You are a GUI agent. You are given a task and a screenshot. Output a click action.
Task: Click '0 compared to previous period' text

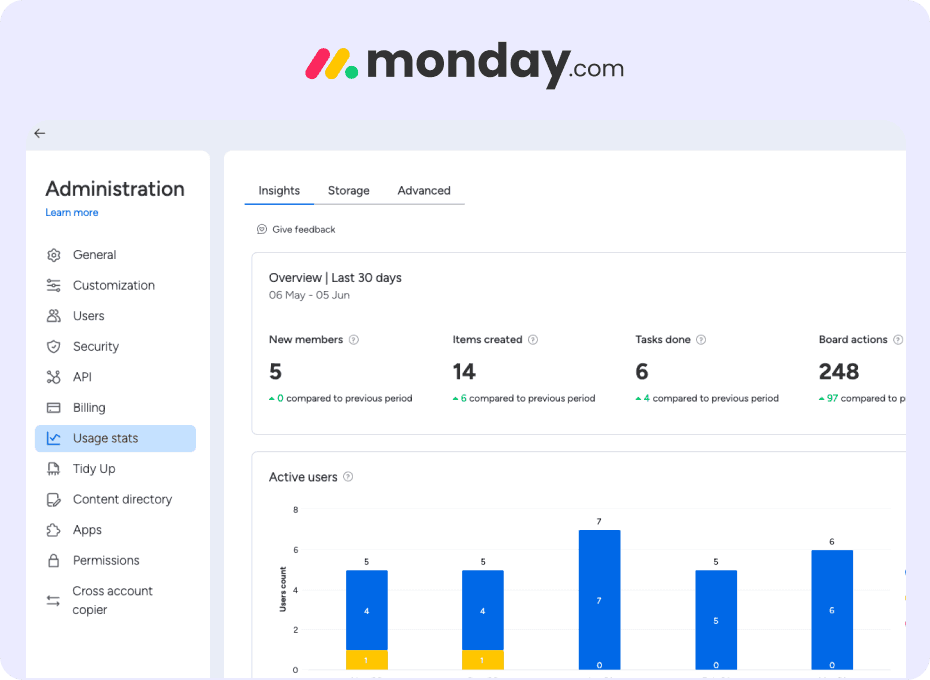pyautogui.click(x=345, y=398)
